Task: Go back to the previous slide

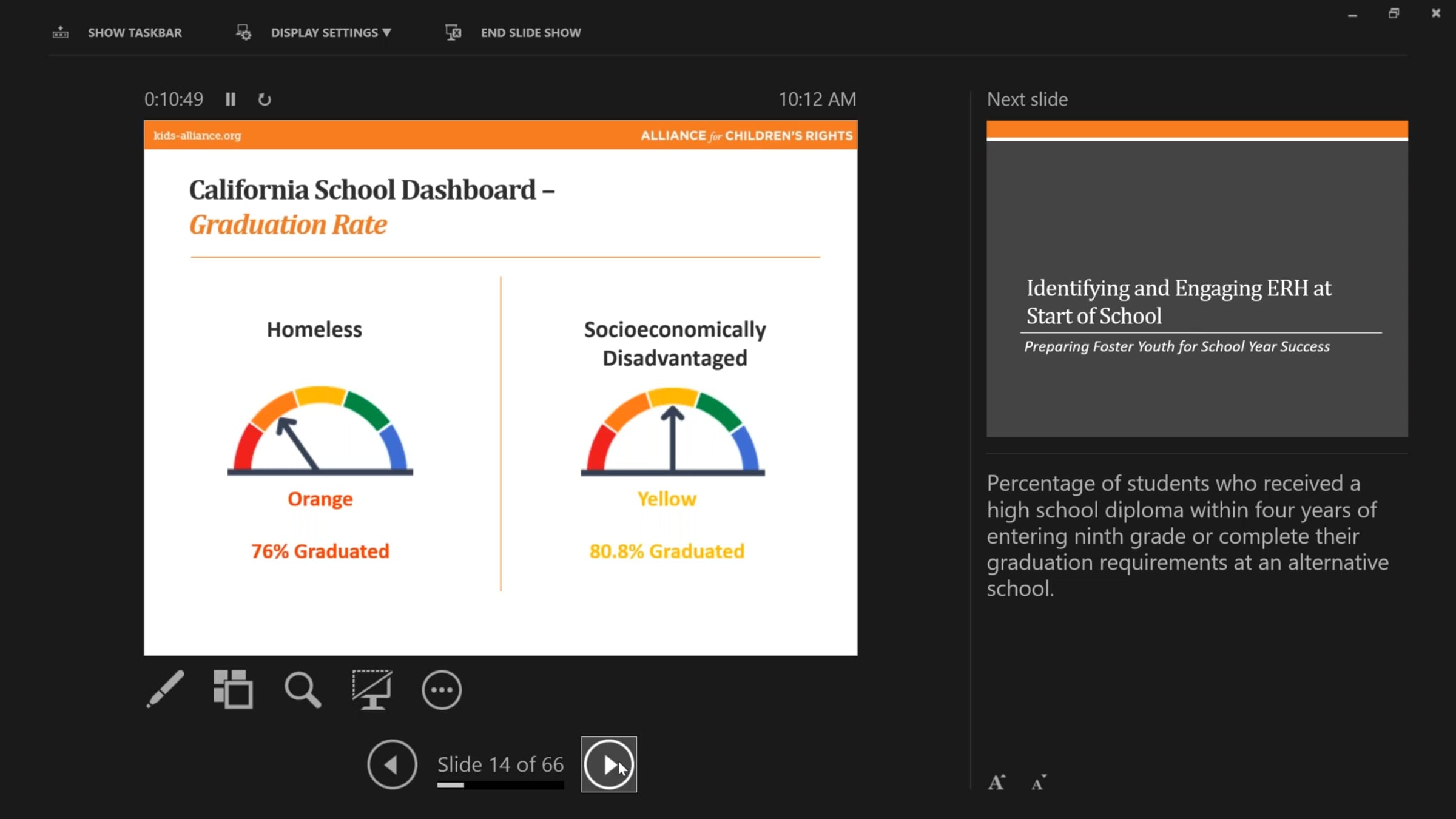Action: click(392, 764)
